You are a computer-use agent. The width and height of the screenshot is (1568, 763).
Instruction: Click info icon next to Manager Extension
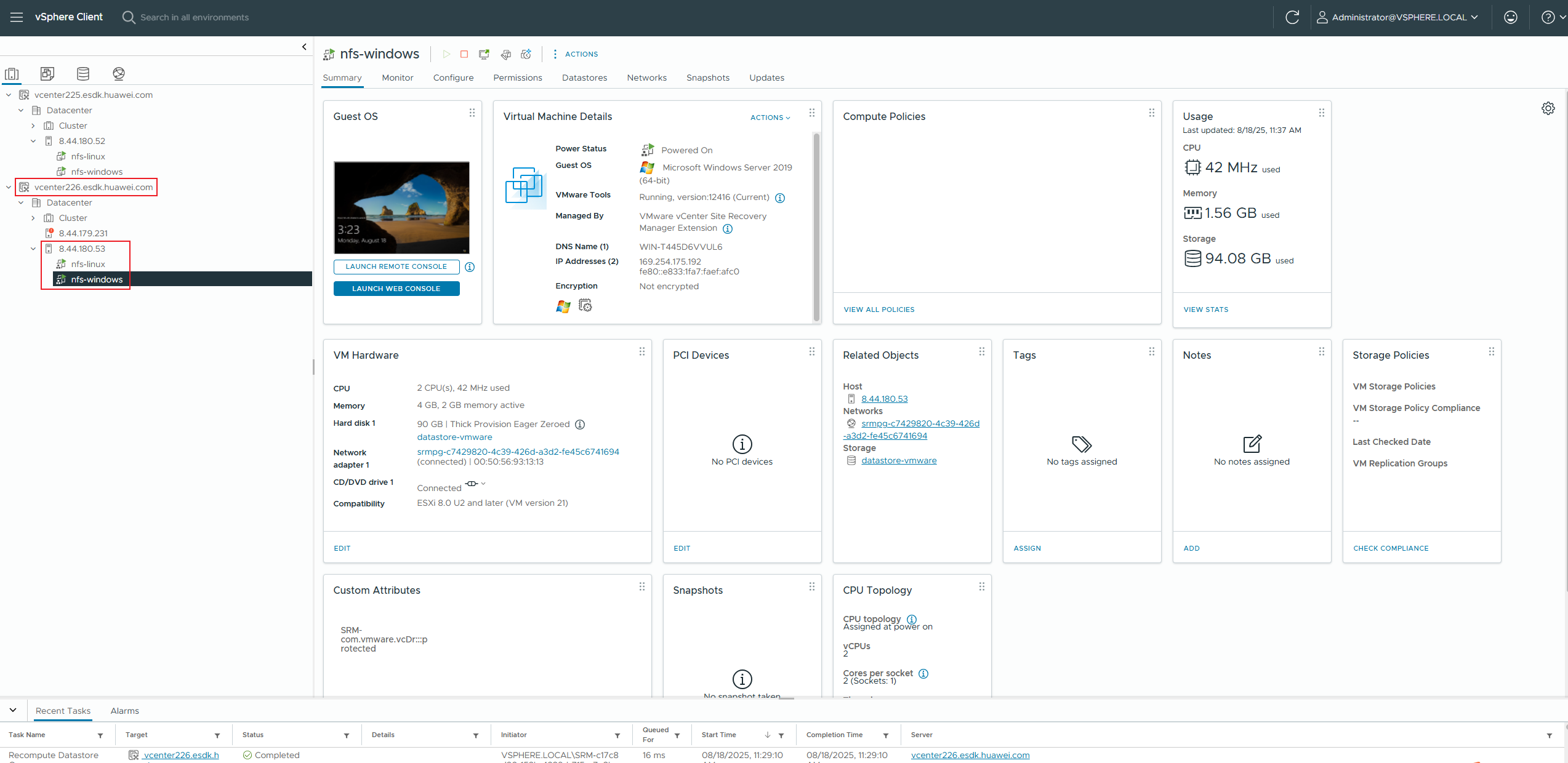[728, 229]
